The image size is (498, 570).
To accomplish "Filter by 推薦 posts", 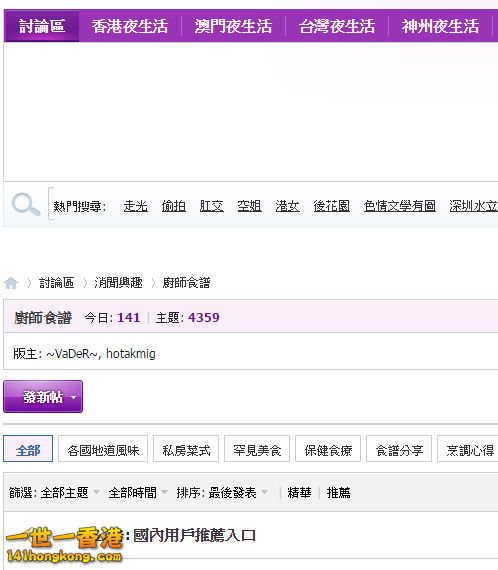I will (x=338, y=493).
